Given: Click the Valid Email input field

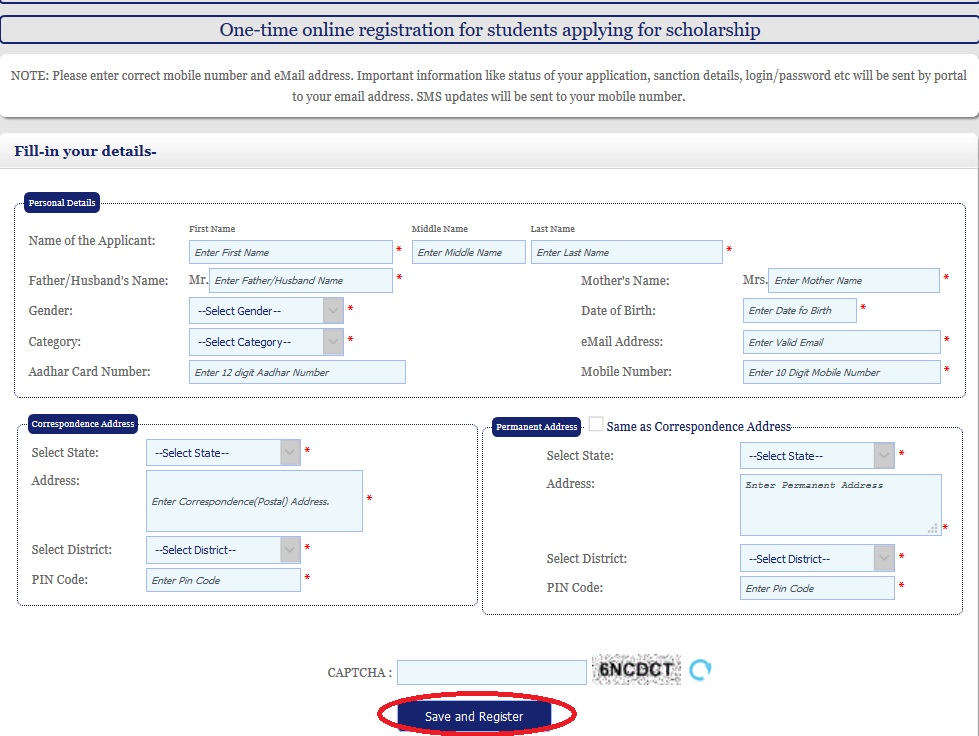Looking at the screenshot, I should tap(842, 342).
